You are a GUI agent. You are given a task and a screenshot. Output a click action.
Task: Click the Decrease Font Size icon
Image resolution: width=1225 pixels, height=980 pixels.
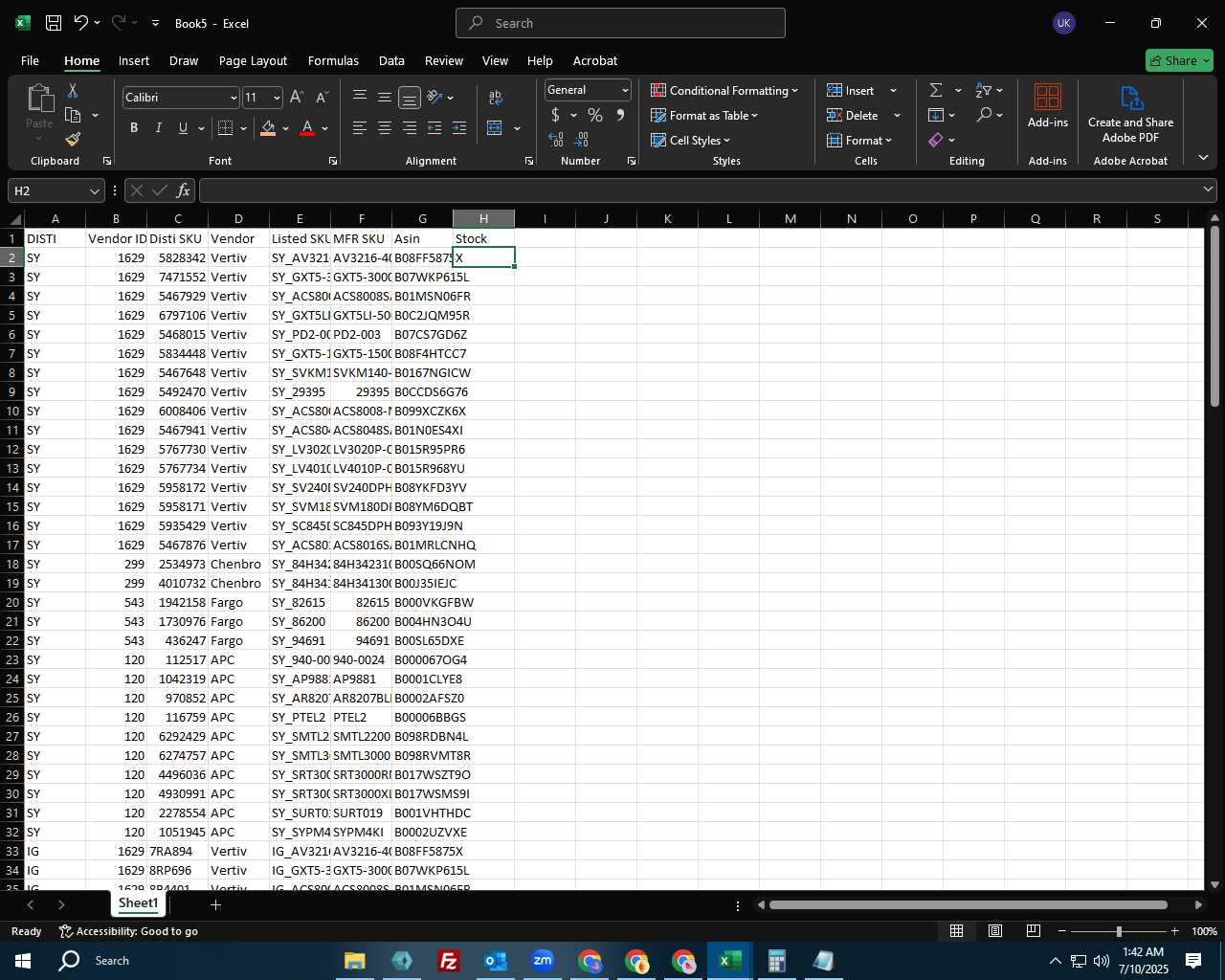pos(322,98)
